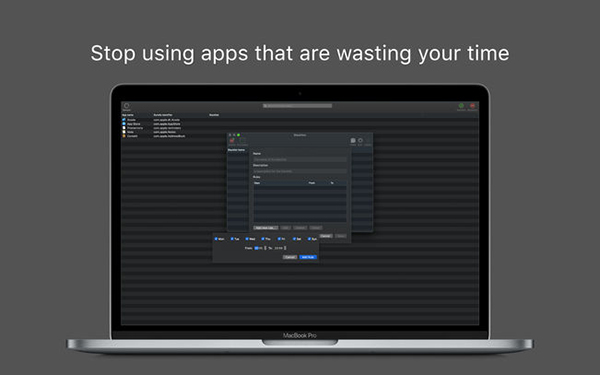This screenshot has height=375, width=600.
Task: Uncheck the Sun checkbox
Action: (310, 239)
